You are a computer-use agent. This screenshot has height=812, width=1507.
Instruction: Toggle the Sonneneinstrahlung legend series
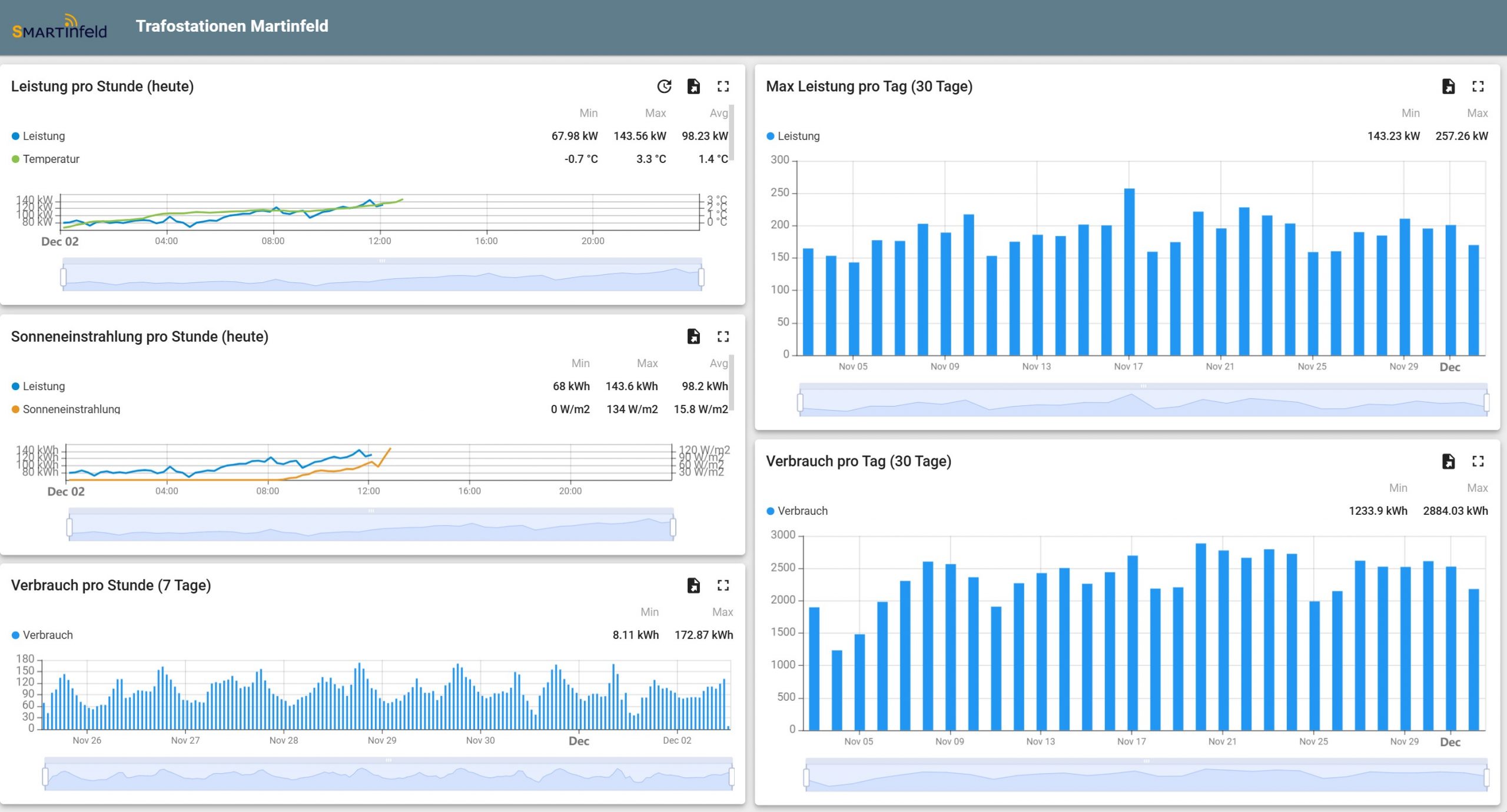71,409
